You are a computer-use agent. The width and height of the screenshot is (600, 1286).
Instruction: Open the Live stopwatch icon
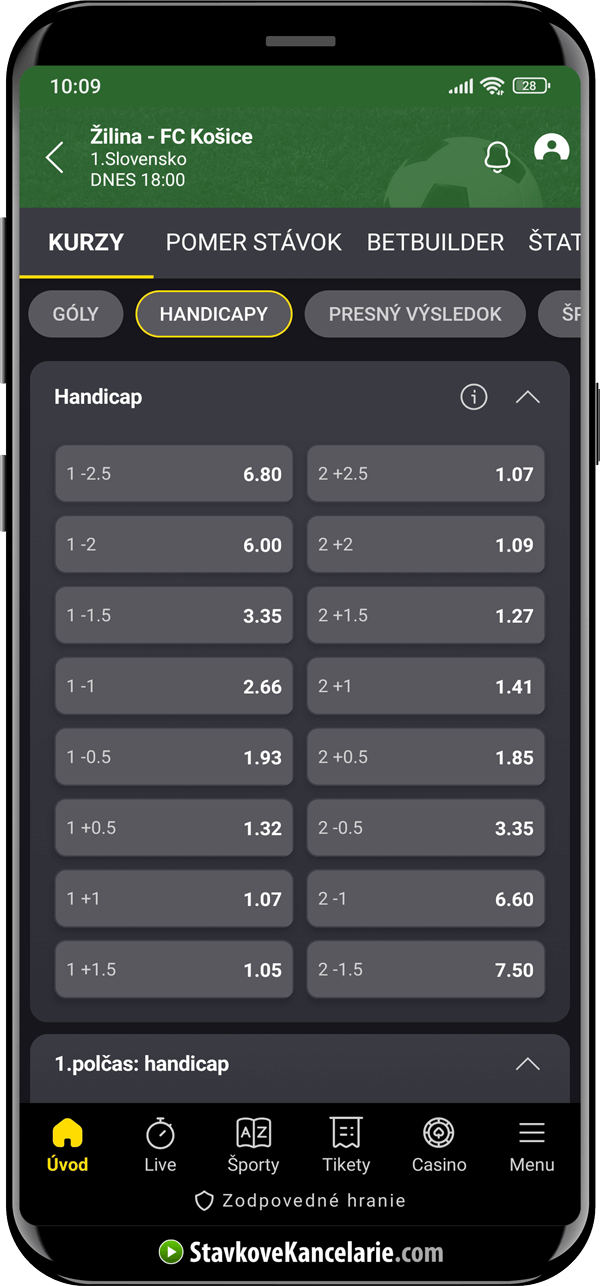coord(160,1133)
